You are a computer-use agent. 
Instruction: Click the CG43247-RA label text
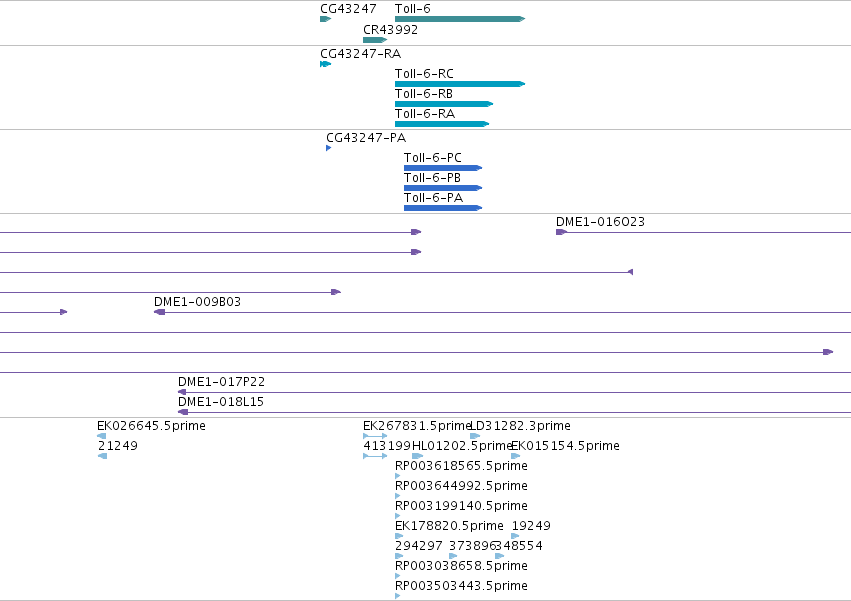360,54
